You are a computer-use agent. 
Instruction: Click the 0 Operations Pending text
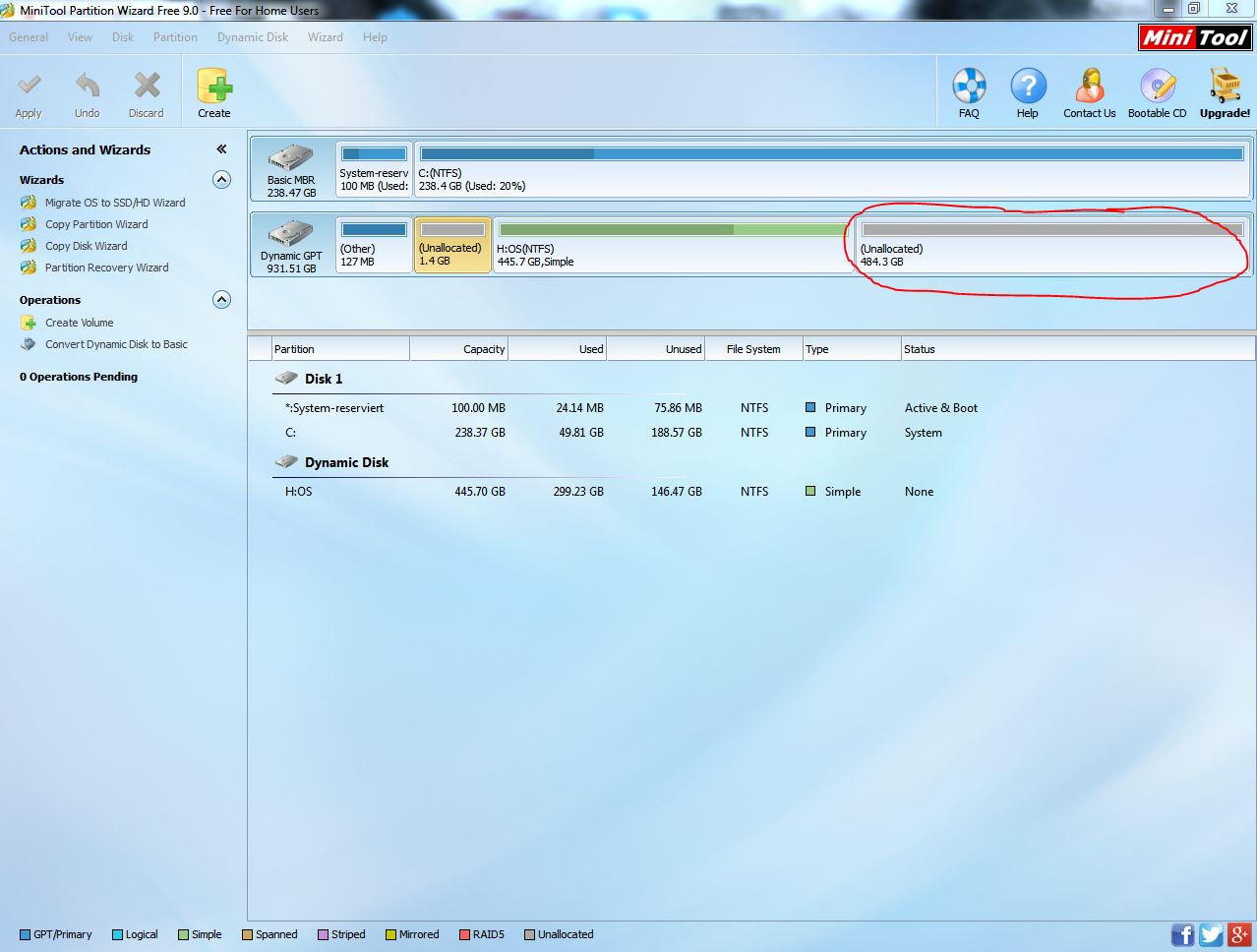click(x=79, y=377)
